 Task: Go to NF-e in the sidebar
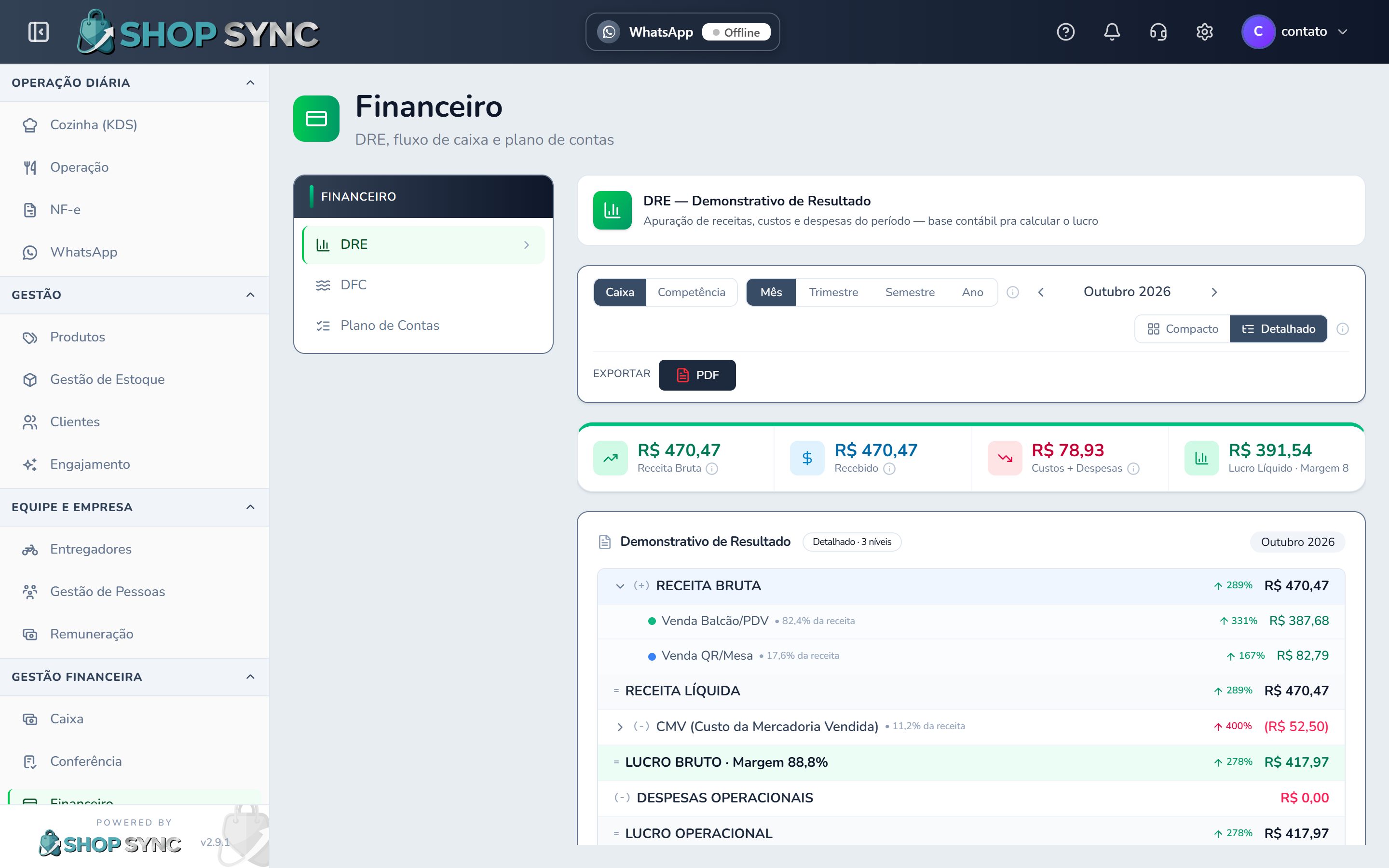134,210
